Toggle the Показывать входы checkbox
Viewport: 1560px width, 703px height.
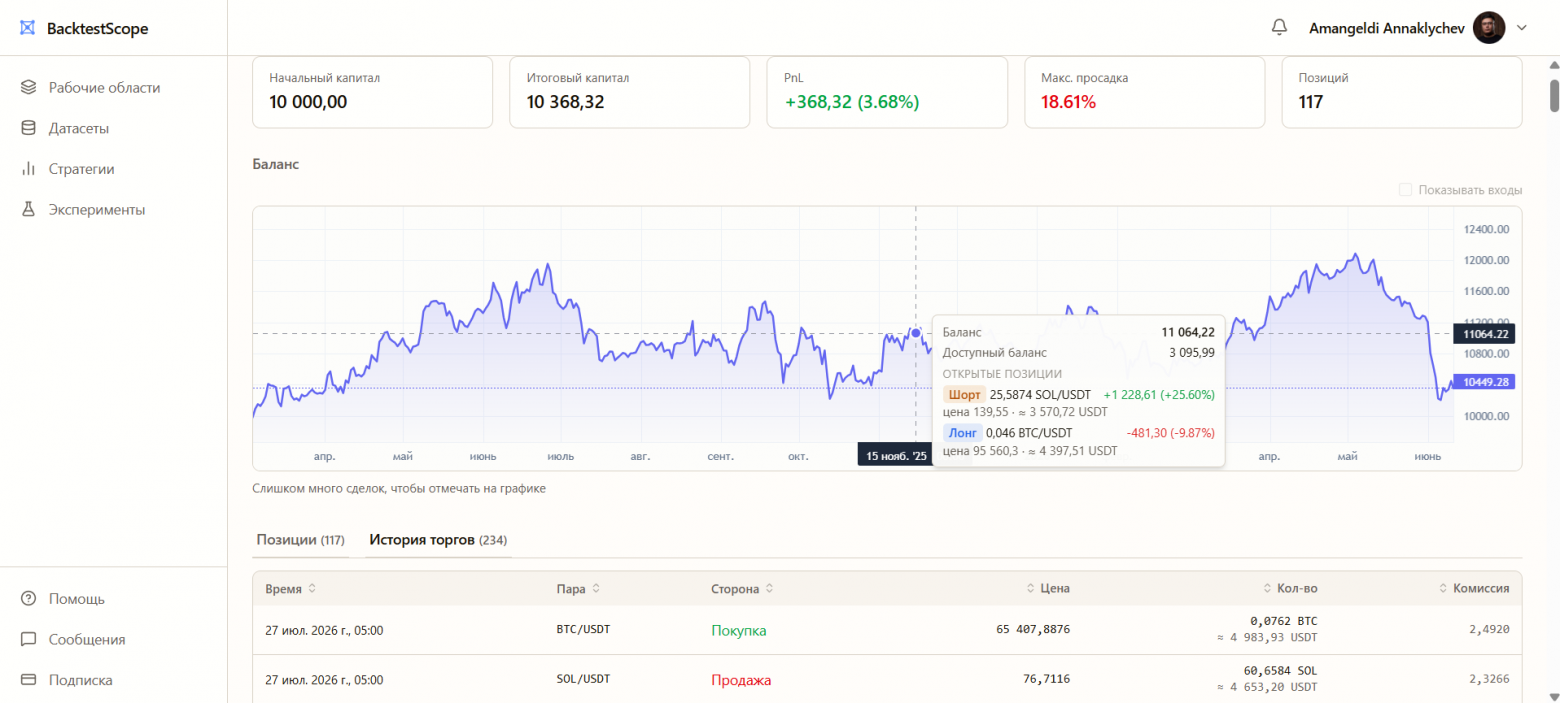(1405, 190)
